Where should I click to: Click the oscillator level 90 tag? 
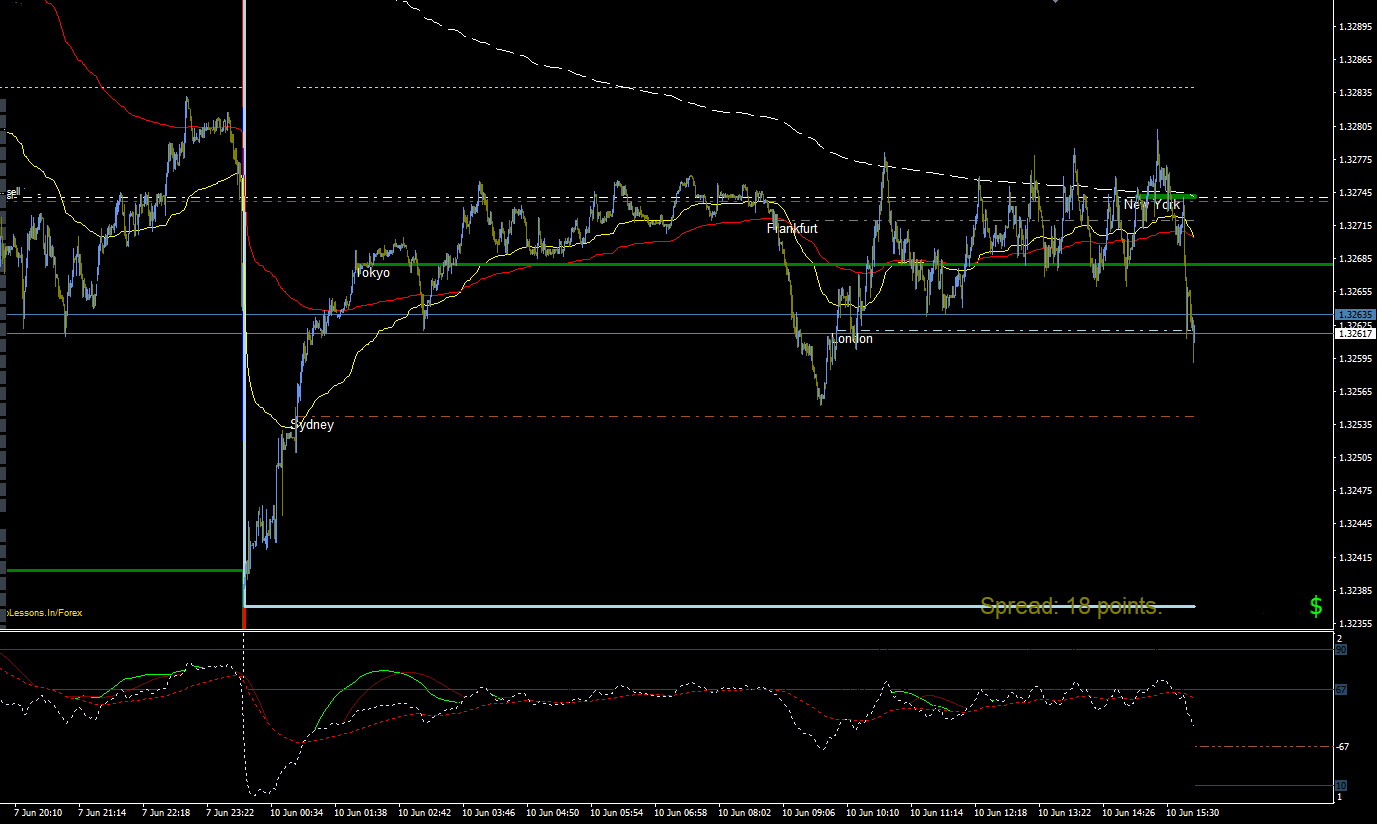[1341, 650]
